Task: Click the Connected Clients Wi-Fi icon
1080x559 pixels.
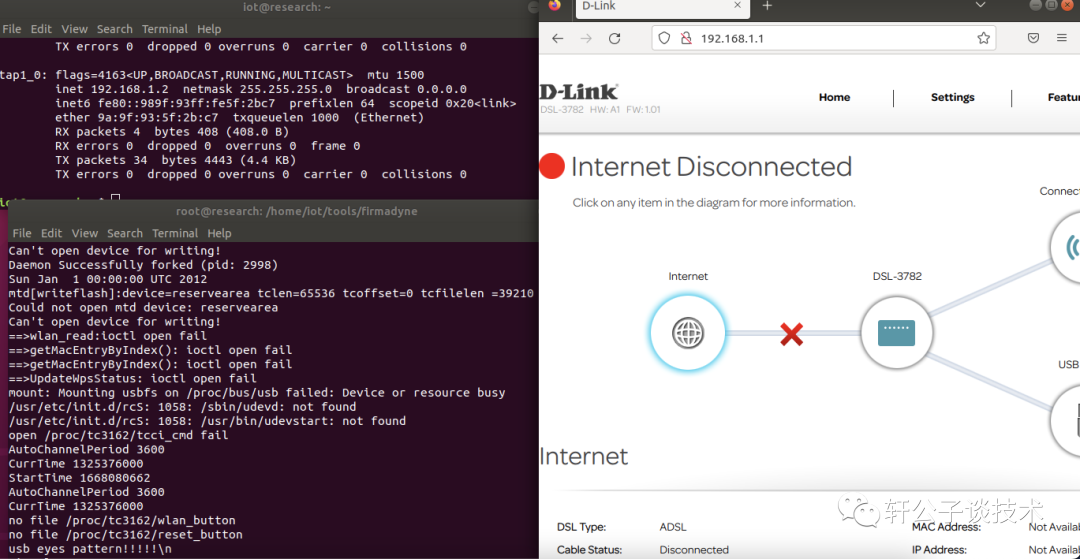Action: (x=1066, y=248)
